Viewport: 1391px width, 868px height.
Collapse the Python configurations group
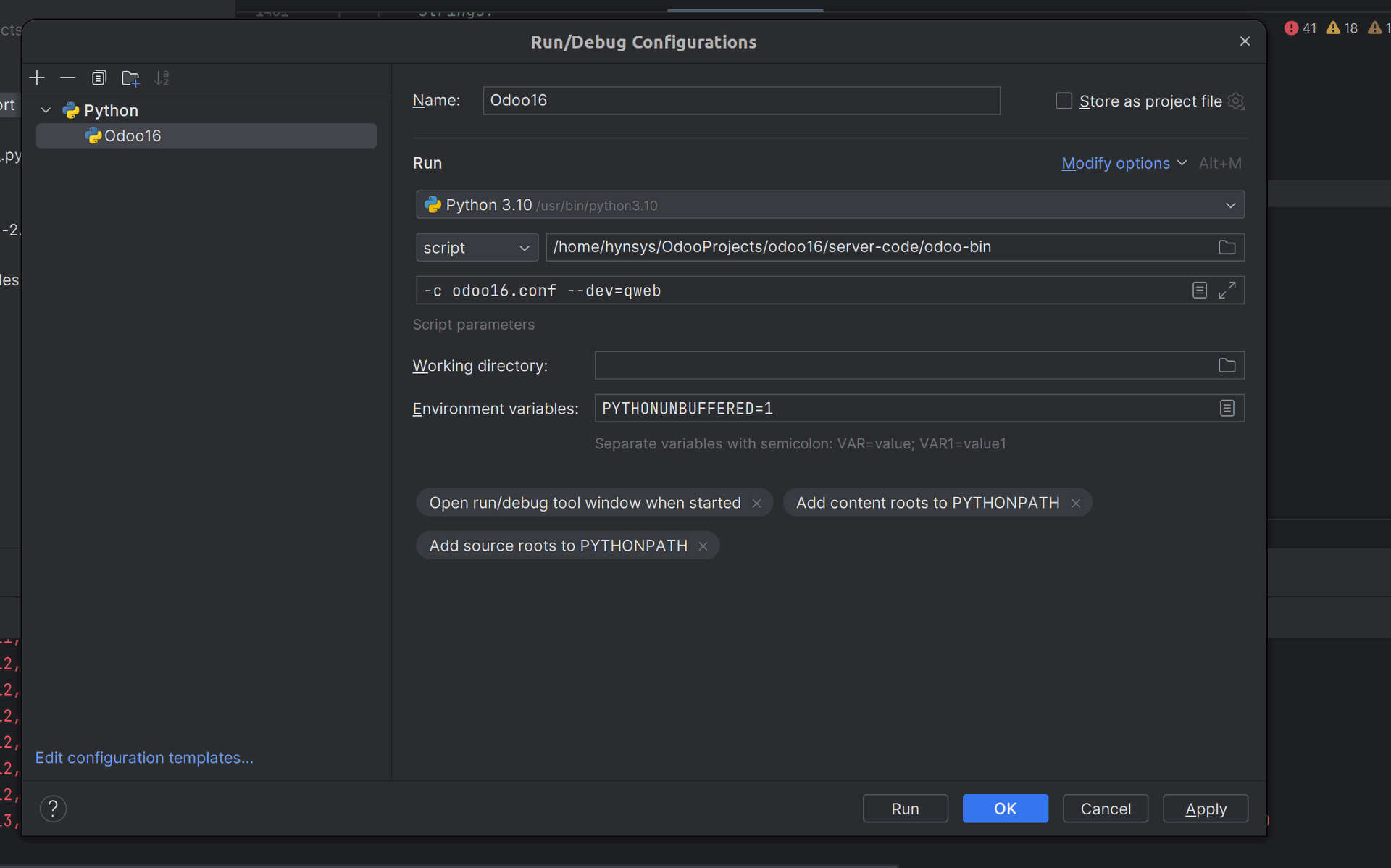pos(46,110)
